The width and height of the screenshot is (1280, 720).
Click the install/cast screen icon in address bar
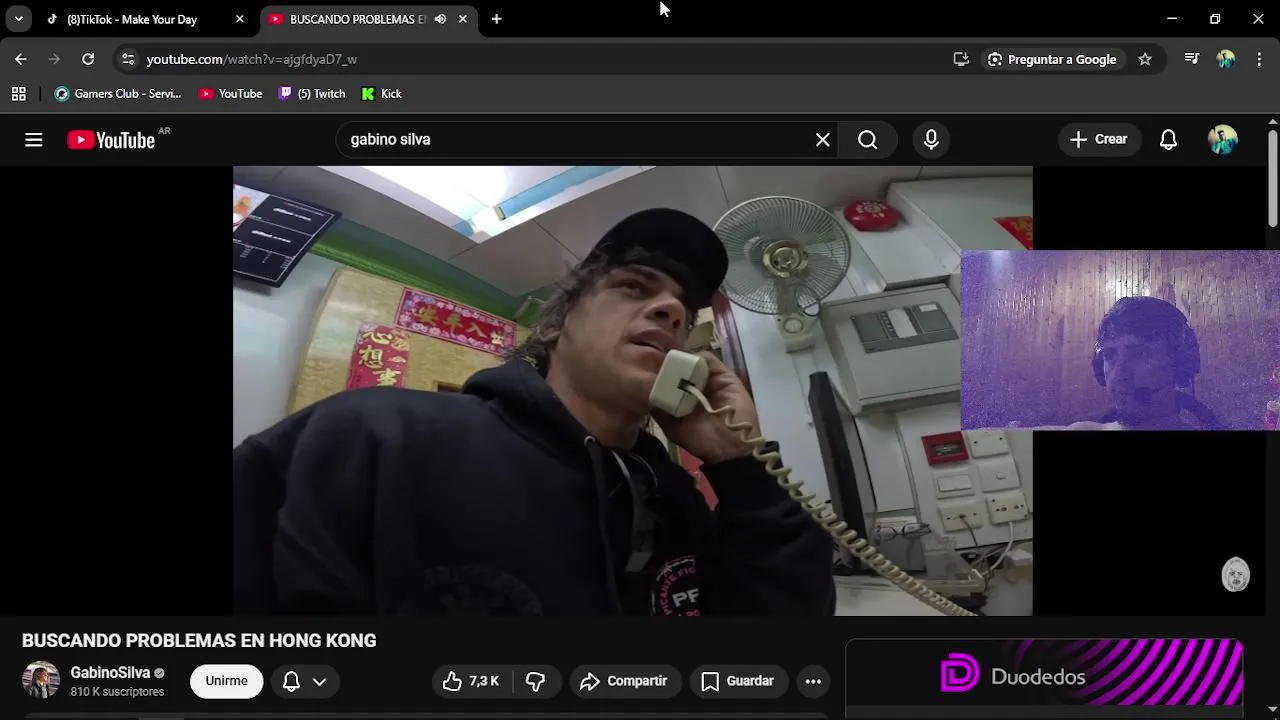pos(961,59)
